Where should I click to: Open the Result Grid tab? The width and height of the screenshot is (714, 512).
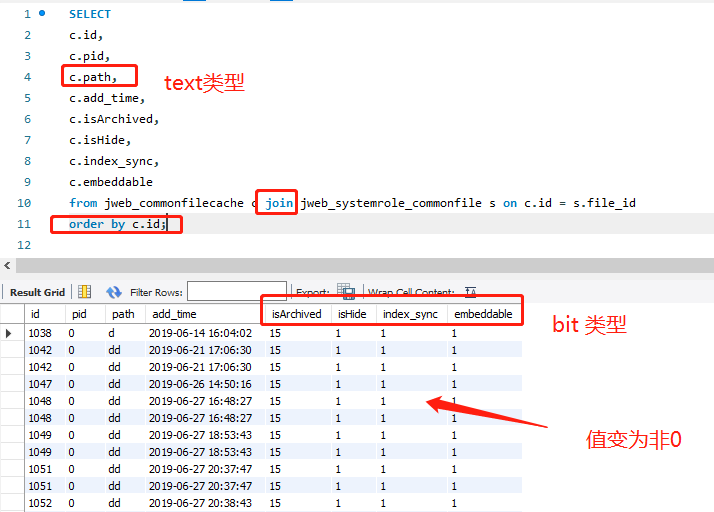click(37, 292)
